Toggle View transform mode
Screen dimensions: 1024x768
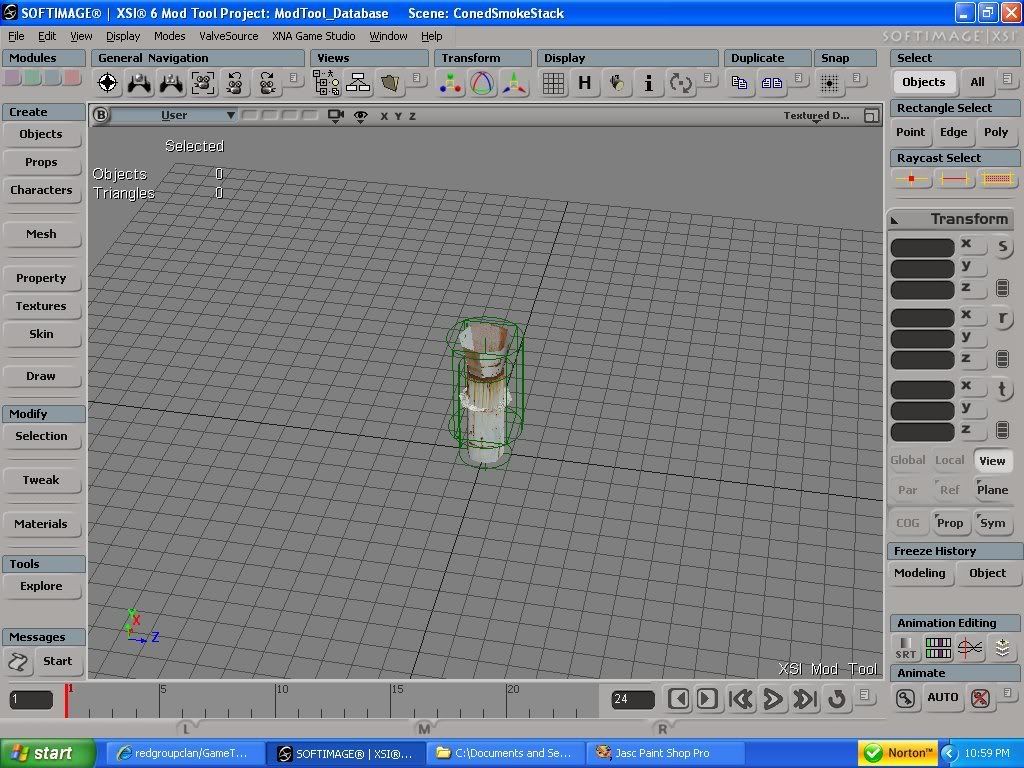click(x=992, y=461)
